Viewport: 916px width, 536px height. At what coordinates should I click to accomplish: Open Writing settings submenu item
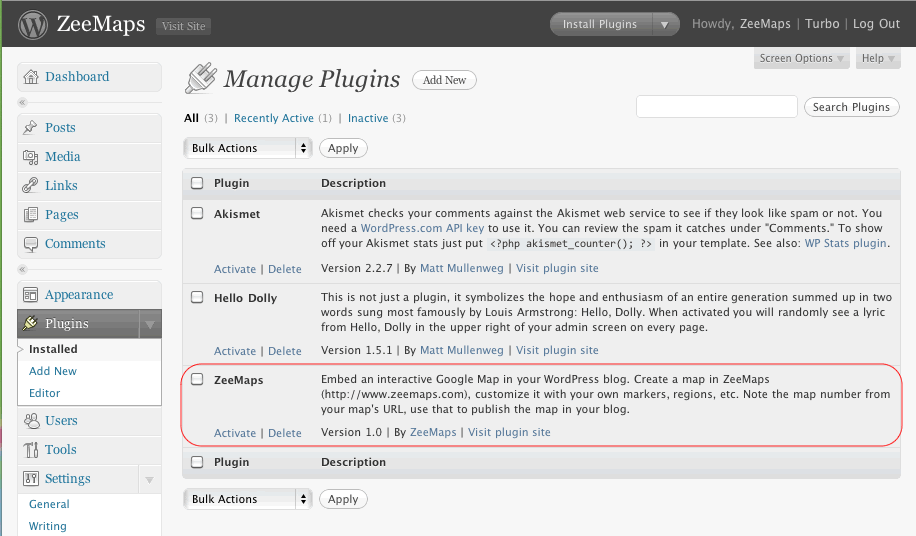(x=47, y=526)
